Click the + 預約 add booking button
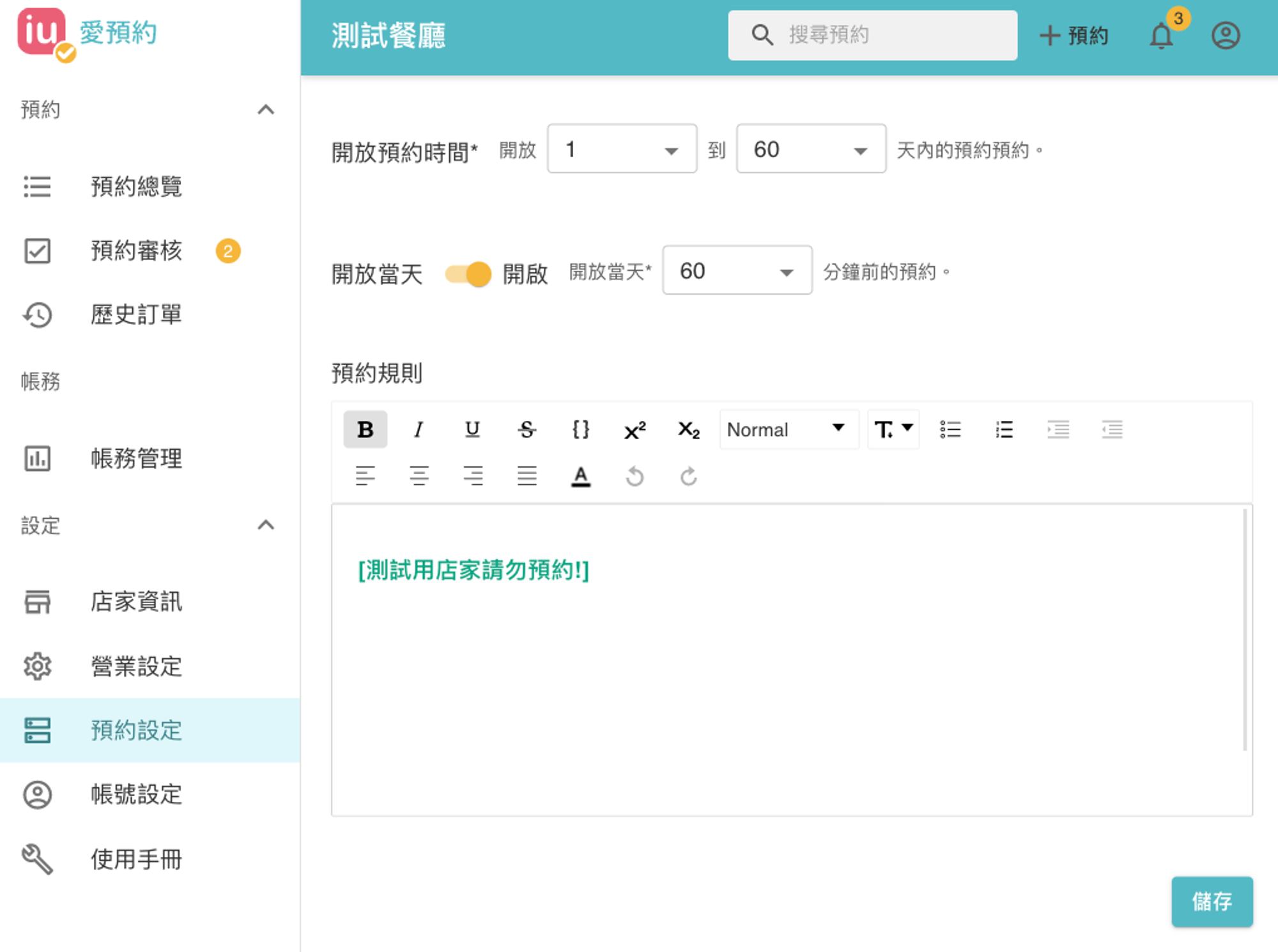 pos(1074,35)
